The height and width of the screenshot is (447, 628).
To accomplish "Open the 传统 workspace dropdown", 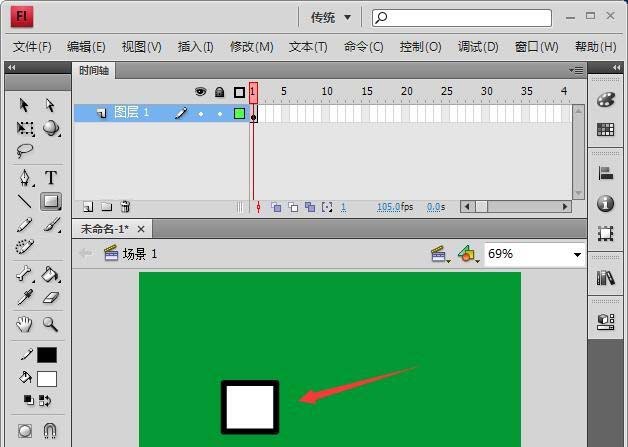I will [331, 17].
